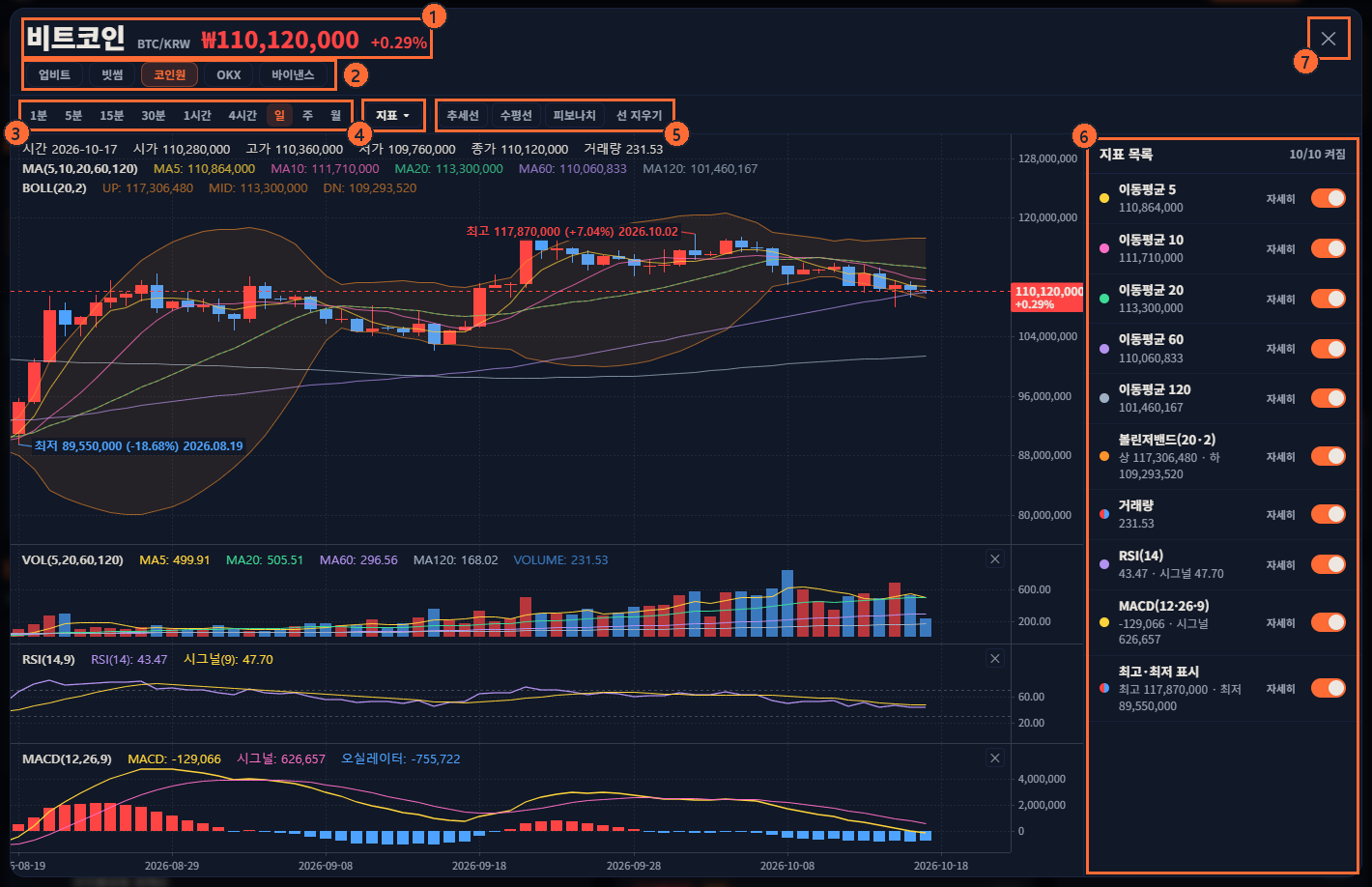Switch off the MACD(12·26·9) indicator
Viewport: 1372px width, 887px height.
tap(1329, 622)
